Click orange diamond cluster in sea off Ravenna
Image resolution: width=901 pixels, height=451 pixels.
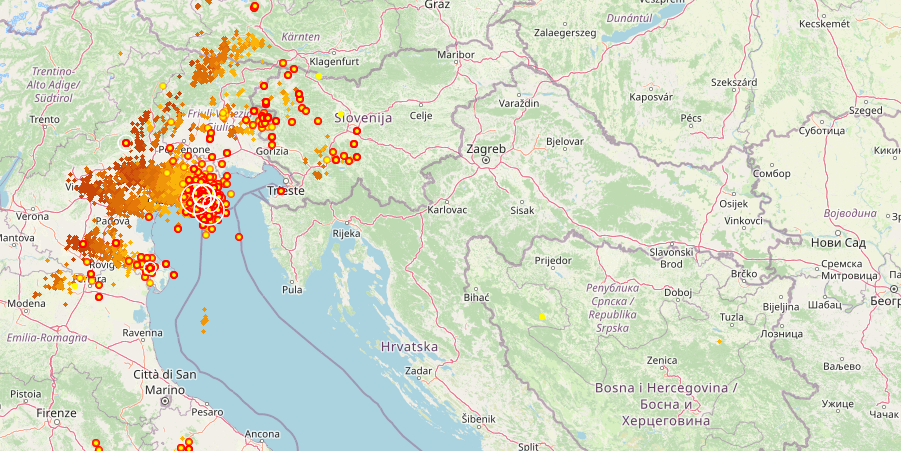tap(204, 321)
